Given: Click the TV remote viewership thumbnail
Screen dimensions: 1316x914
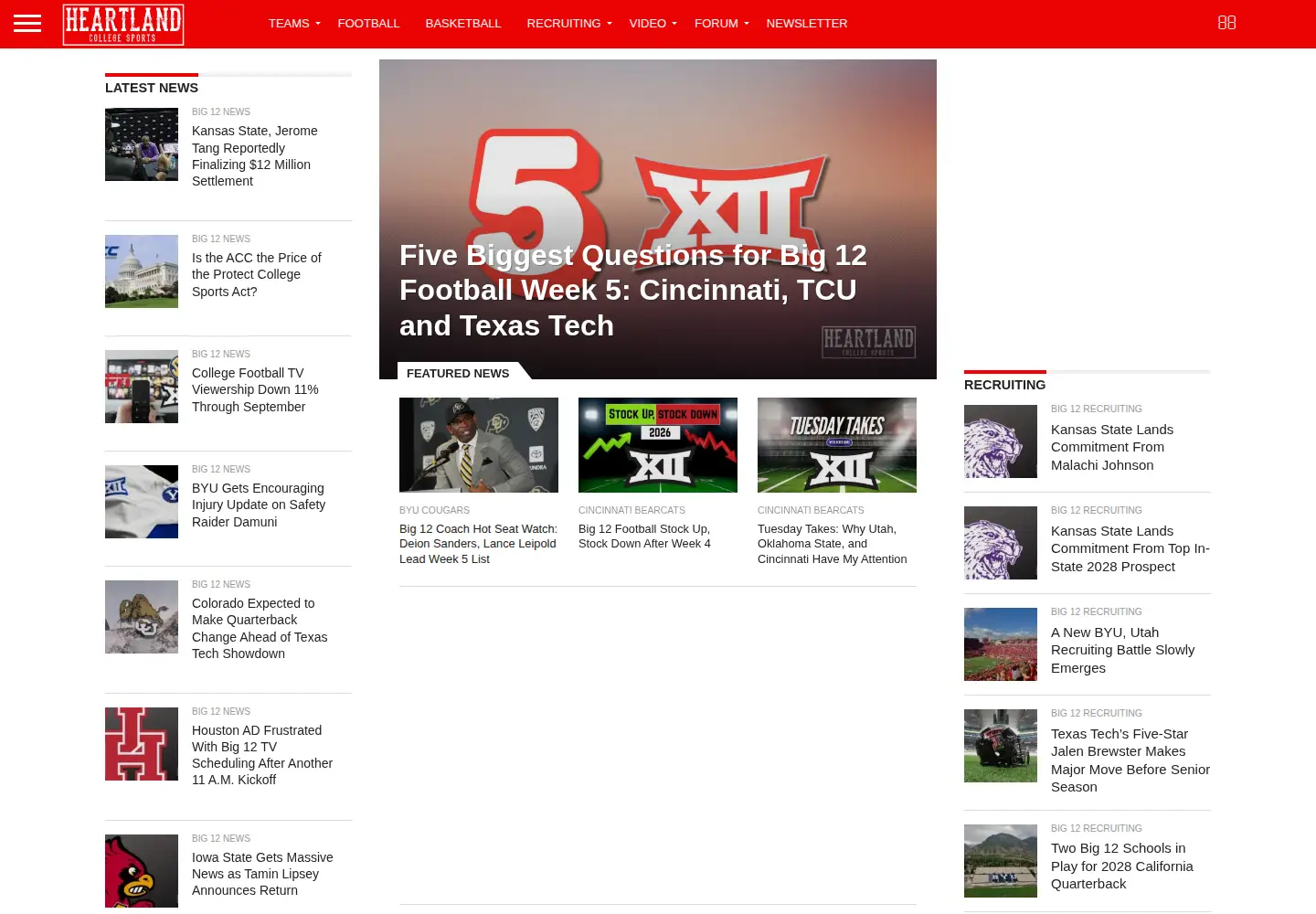Looking at the screenshot, I should [142, 387].
